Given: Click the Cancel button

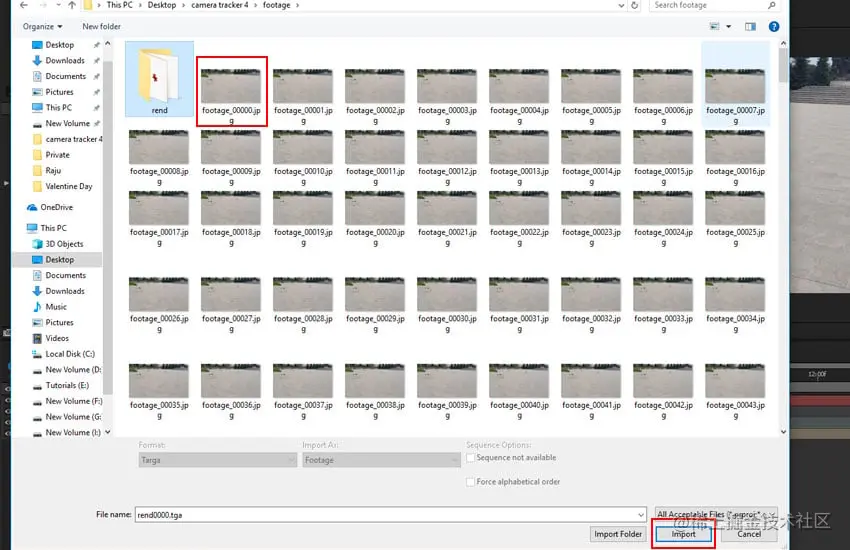Looking at the screenshot, I should pos(749,534).
